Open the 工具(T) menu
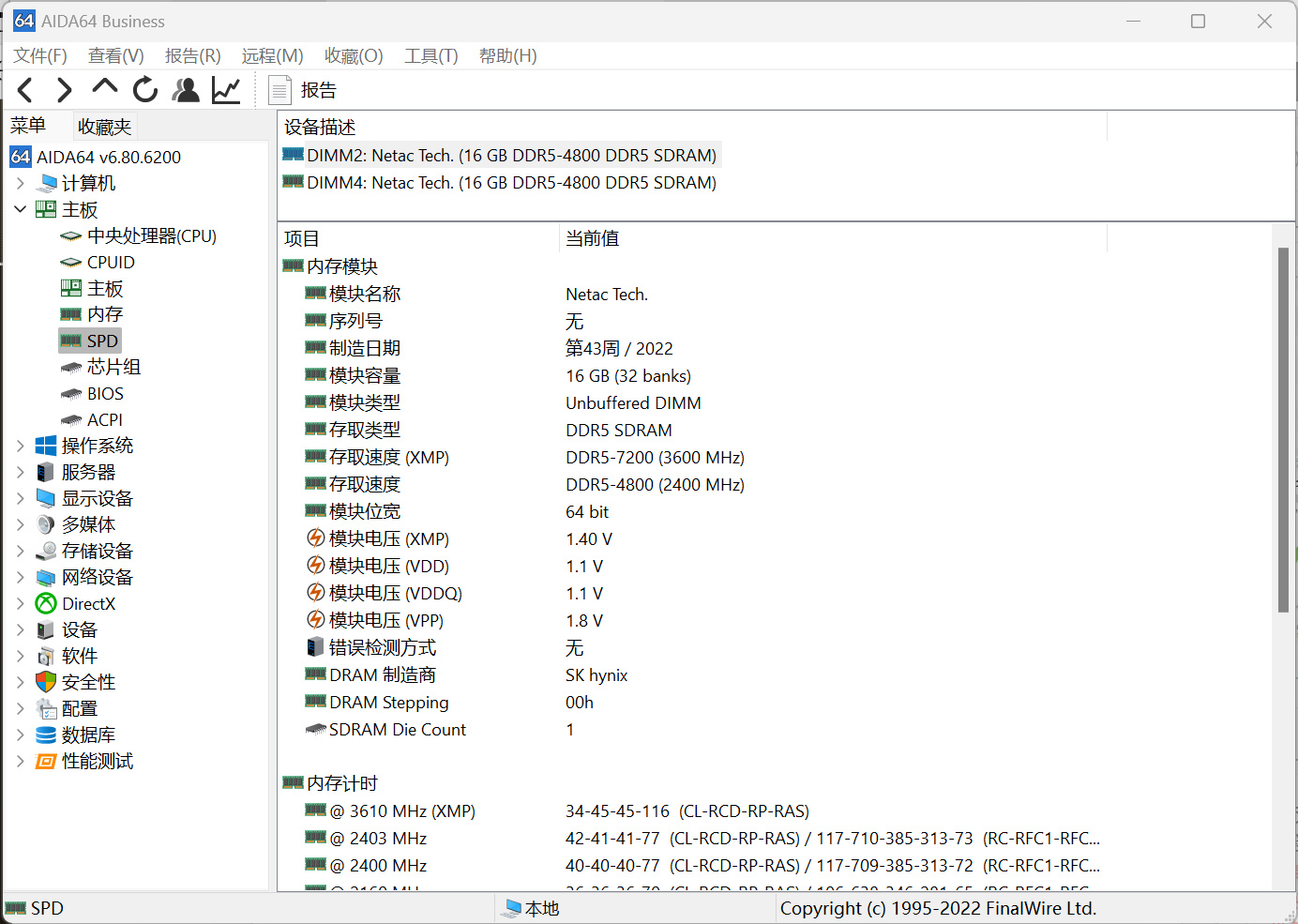The image size is (1298, 924). tap(431, 56)
